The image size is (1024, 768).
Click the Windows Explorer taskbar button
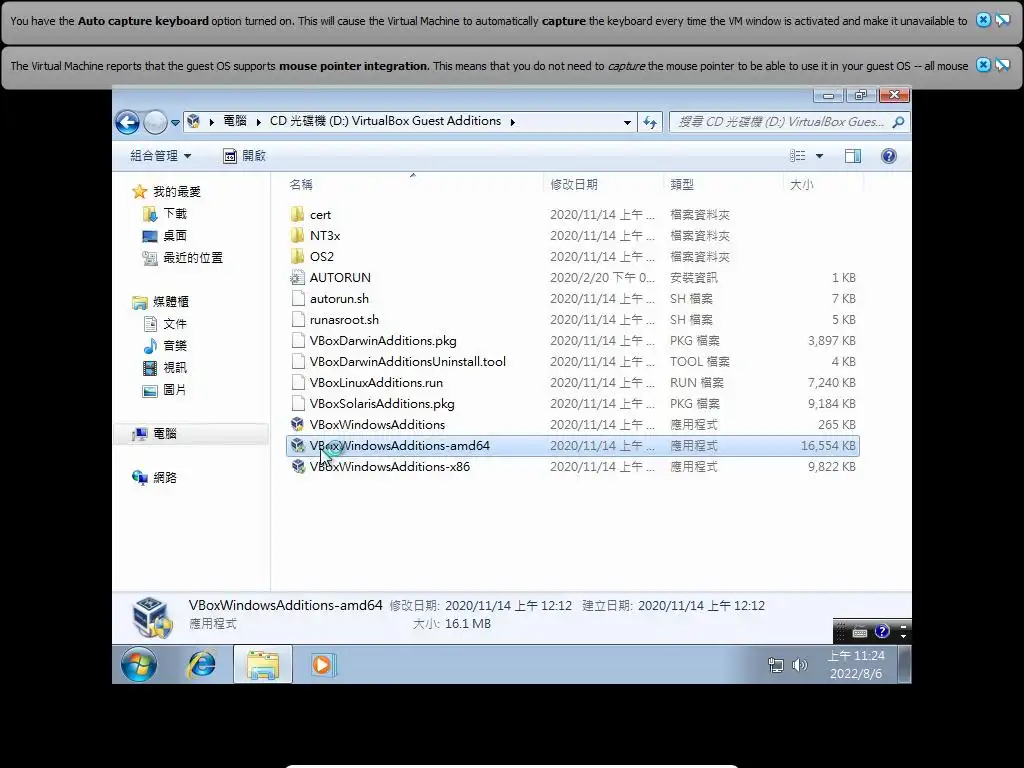[263, 665]
